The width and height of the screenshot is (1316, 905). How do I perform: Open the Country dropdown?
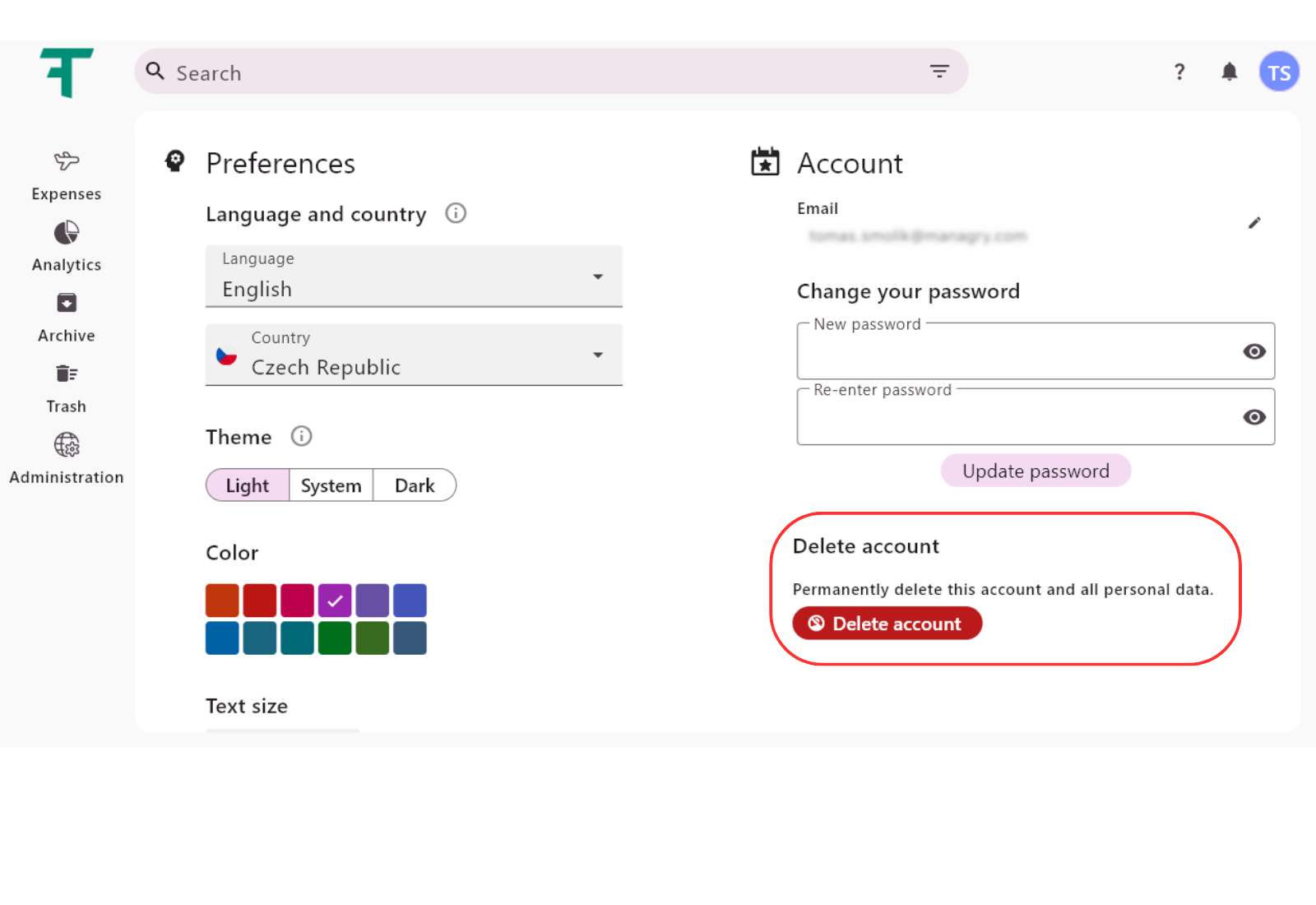pos(414,355)
